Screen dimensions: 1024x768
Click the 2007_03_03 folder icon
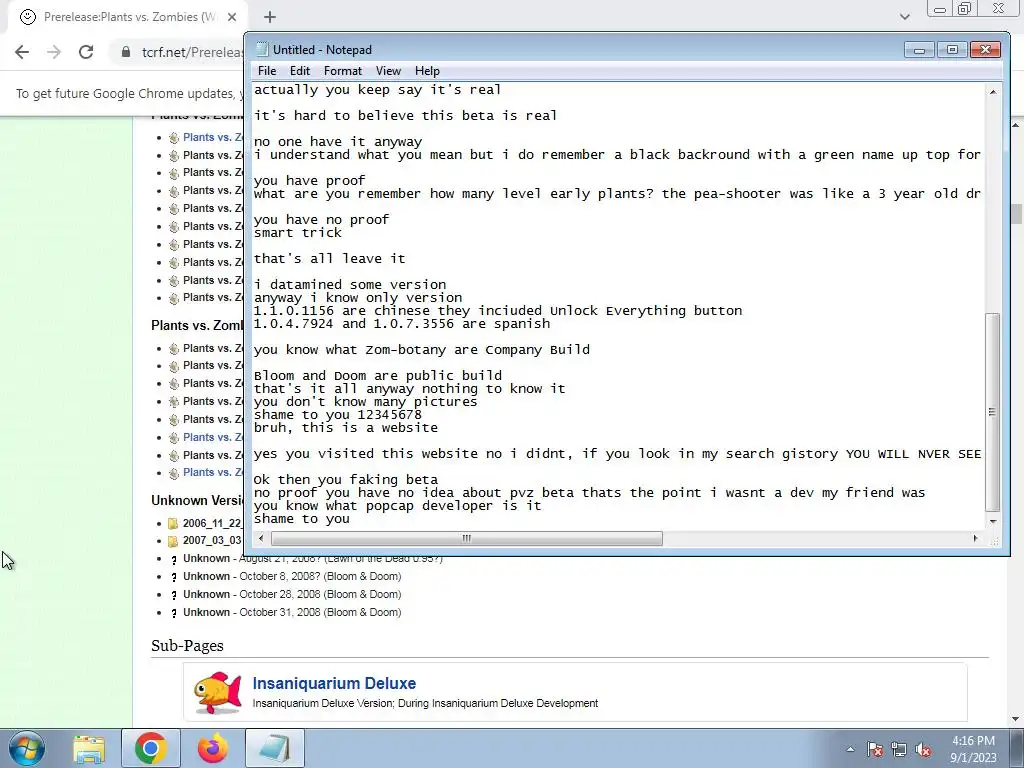(x=173, y=541)
